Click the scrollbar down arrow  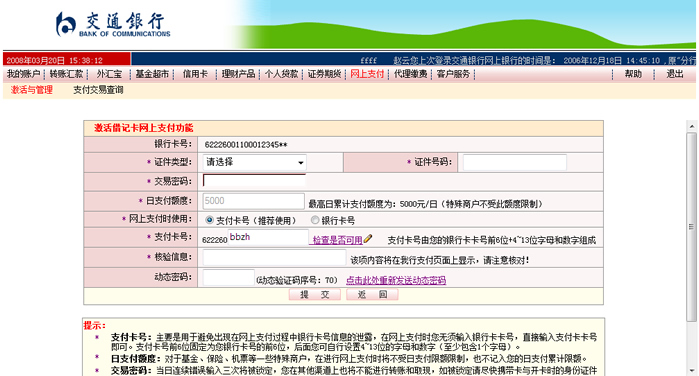click(692, 370)
